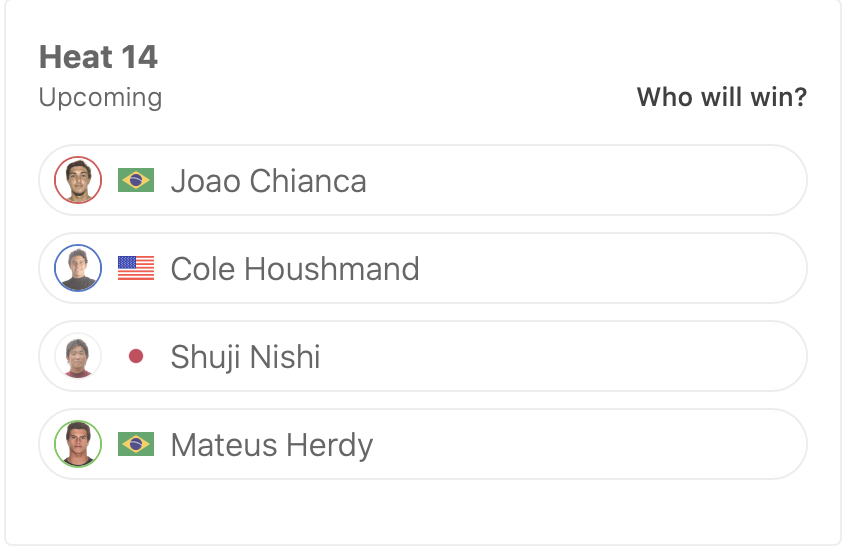Image resolution: width=848 pixels, height=556 pixels.
Task: Click Brazil flag next to Joao Chianca
Action: click(136, 180)
